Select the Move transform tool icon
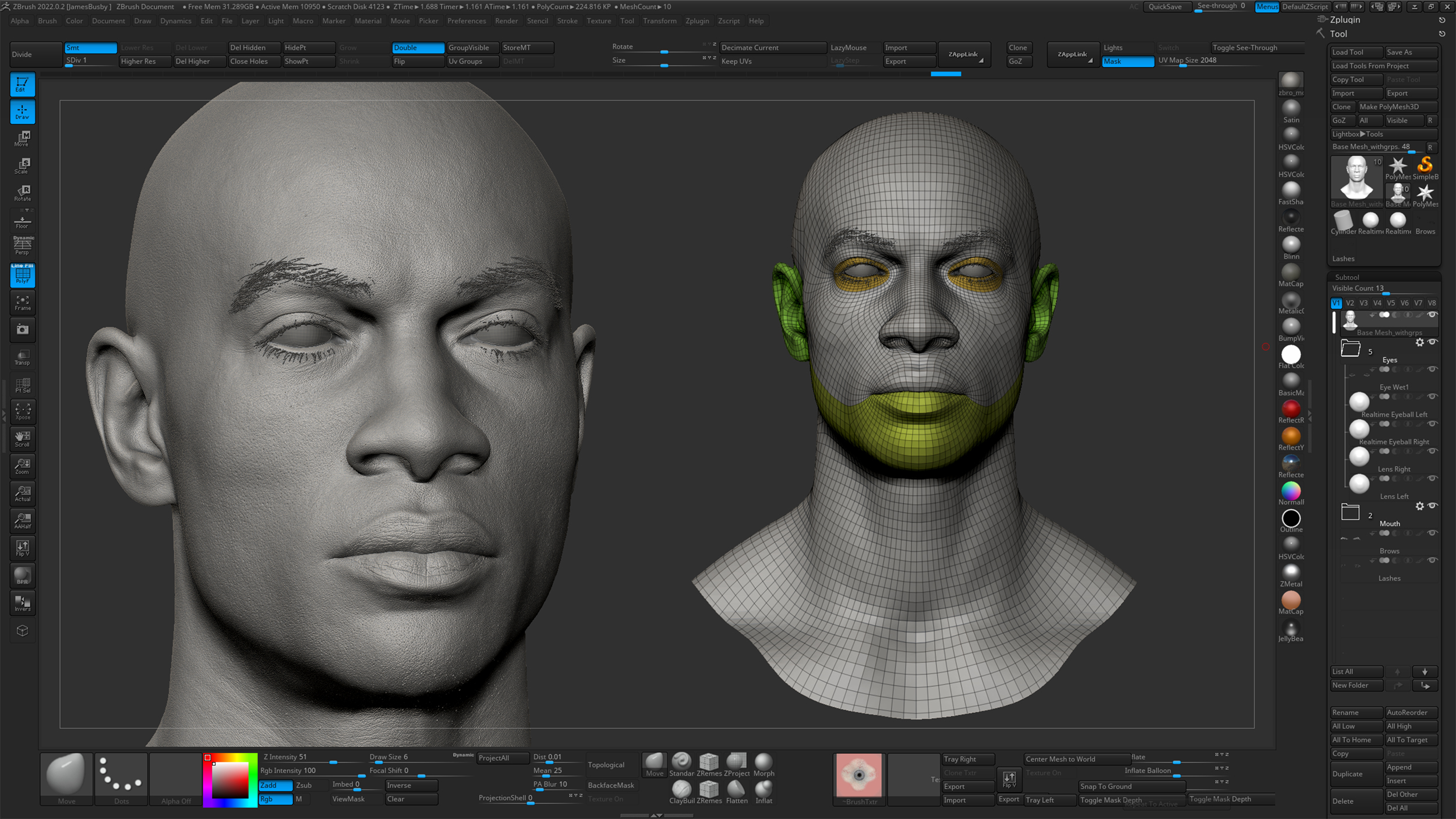 click(22, 139)
